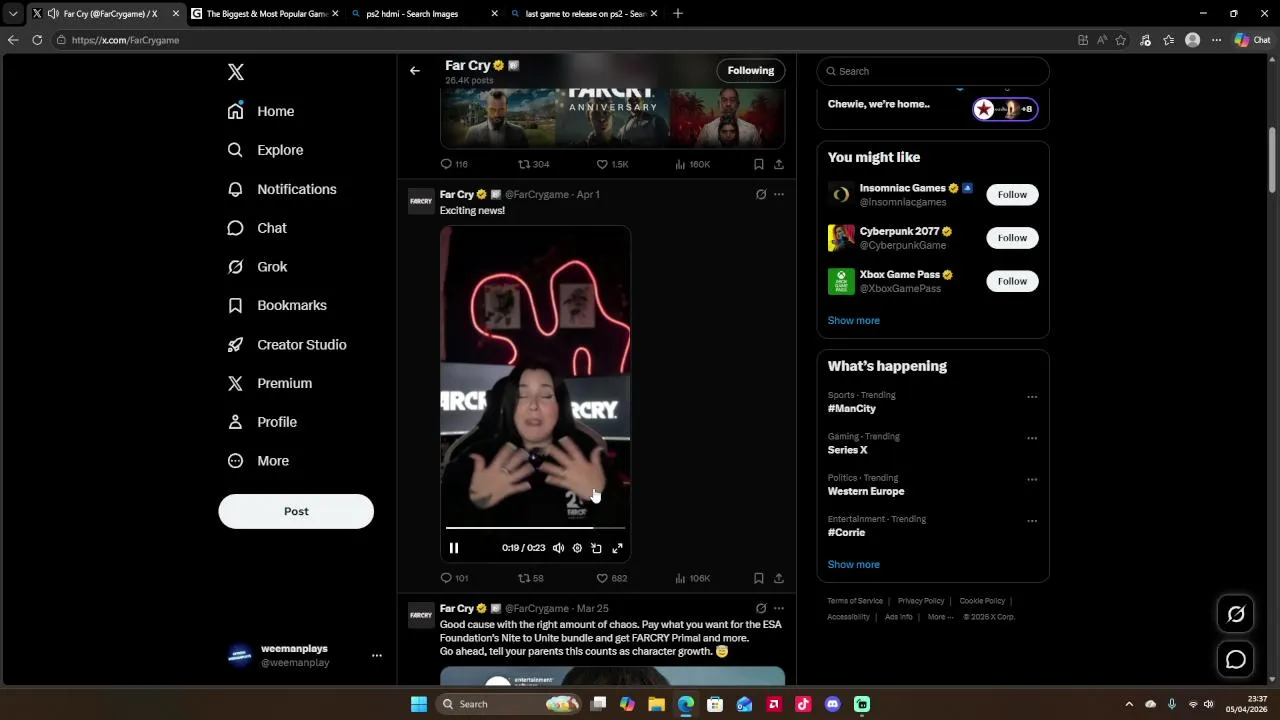The width and height of the screenshot is (1280, 720).
Task: Add page to favorites star icon
Action: tap(1121, 40)
